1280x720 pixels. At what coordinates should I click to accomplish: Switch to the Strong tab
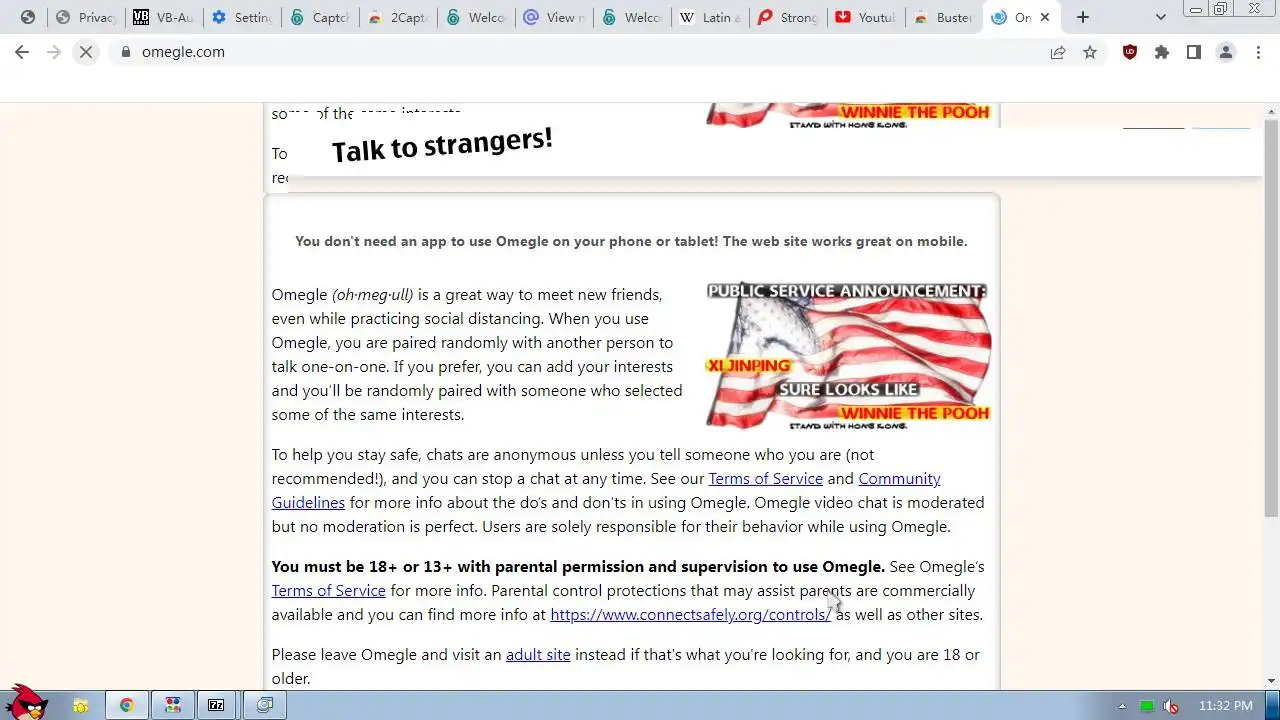[x=788, y=17]
